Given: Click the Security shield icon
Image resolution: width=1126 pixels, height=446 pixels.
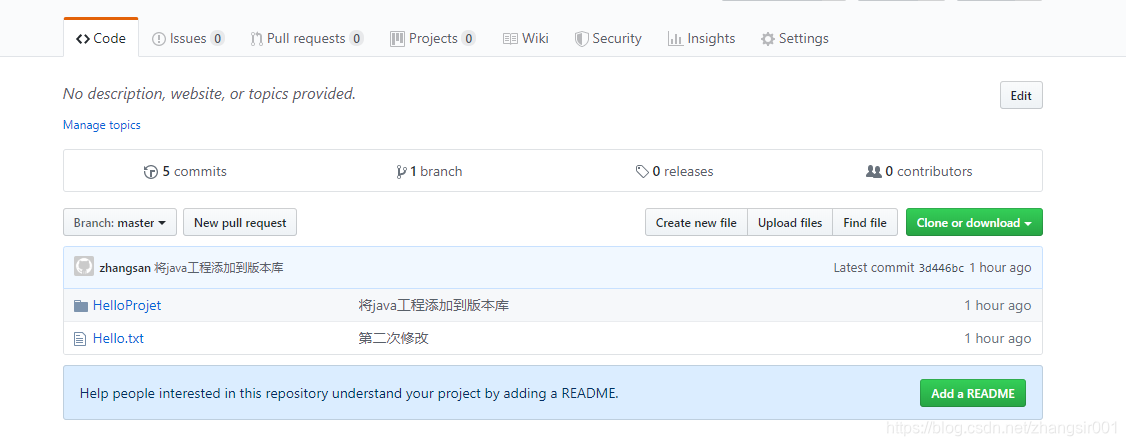Looking at the screenshot, I should (x=582, y=39).
